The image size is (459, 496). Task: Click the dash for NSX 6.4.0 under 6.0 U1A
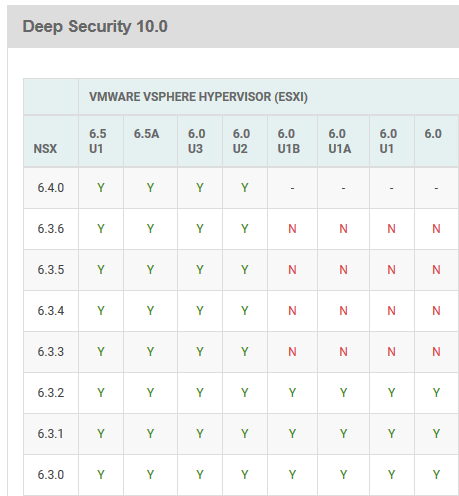(x=343, y=189)
